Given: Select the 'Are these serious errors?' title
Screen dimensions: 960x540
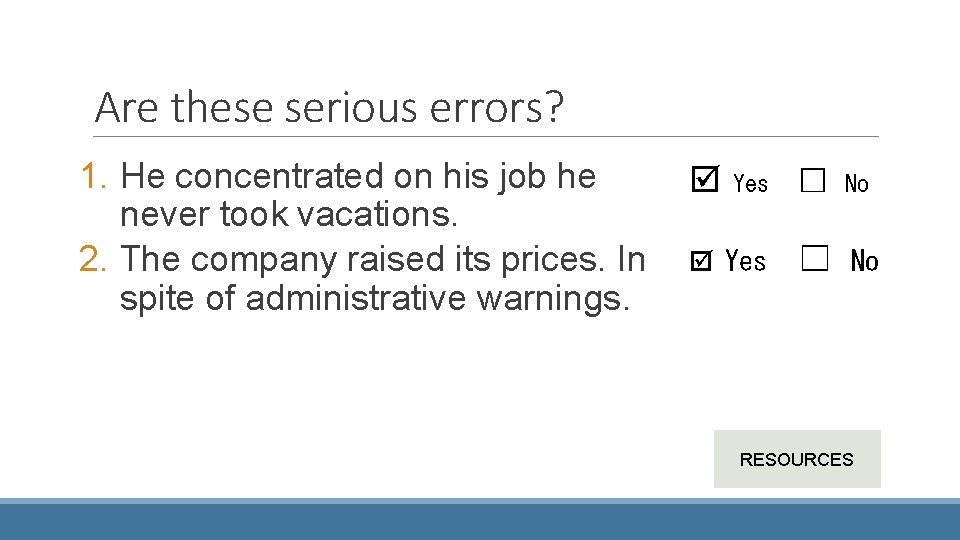Looking at the screenshot, I should [x=329, y=108].
